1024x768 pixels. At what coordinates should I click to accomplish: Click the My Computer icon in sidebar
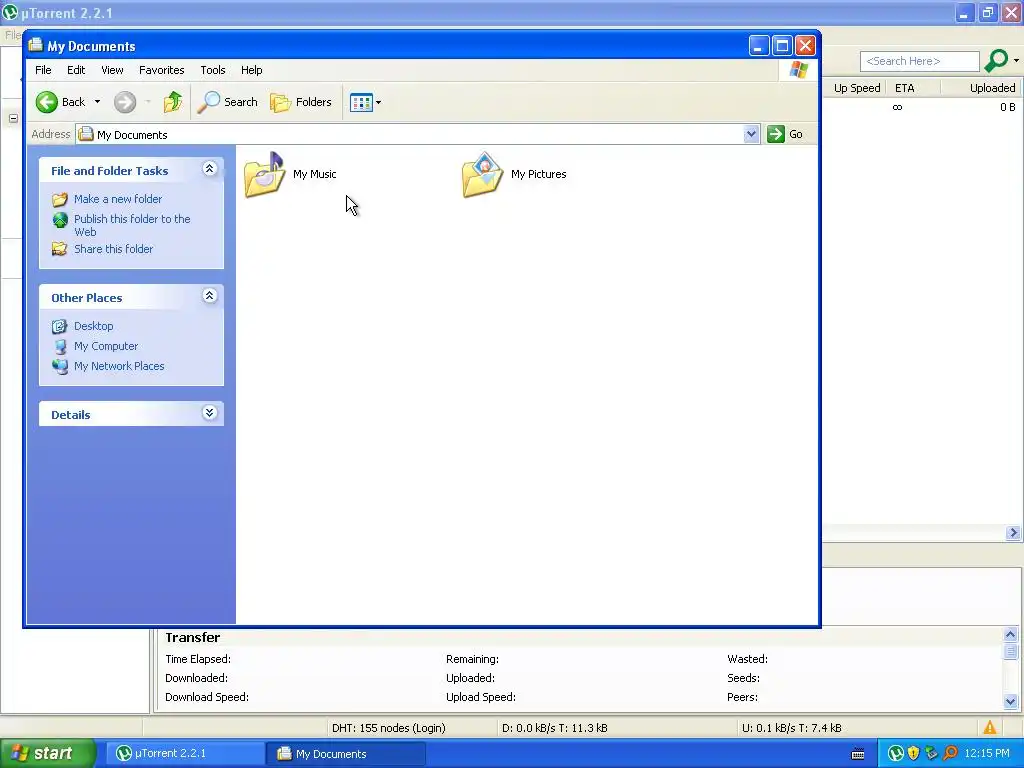point(60,346)
